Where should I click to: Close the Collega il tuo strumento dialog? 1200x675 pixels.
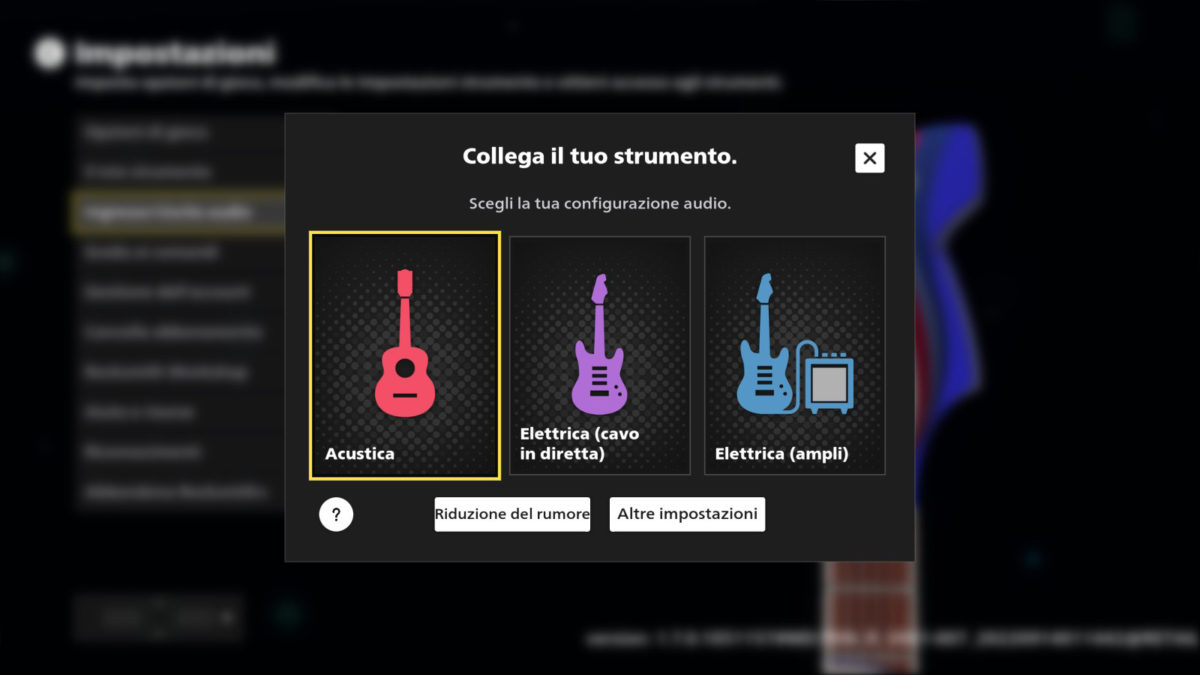(x=870, y=158)
